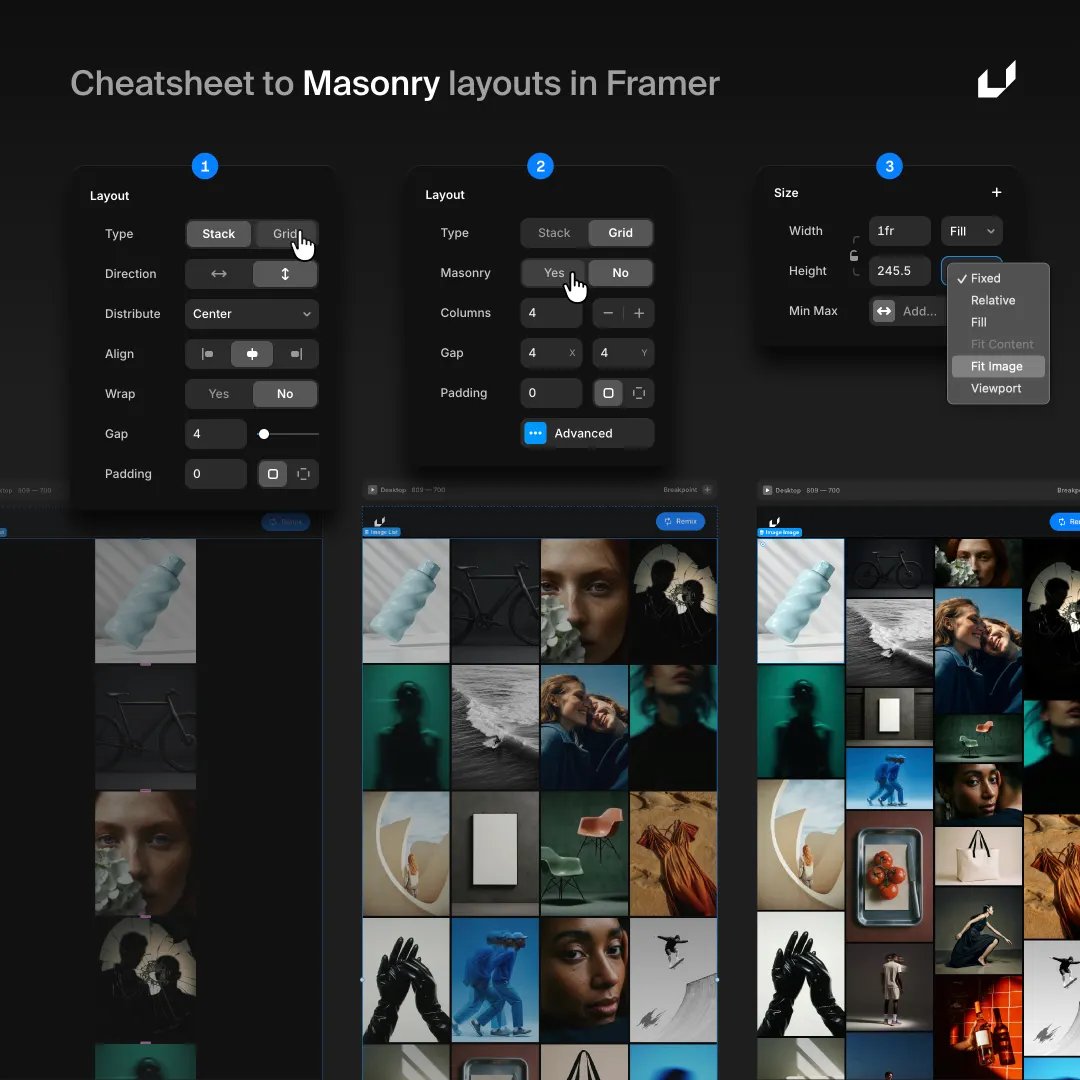The width and height of the screenshot is (1080, 1080).
Task: Add breakpoint with plus in middle preview
Action: pos(707,490)
